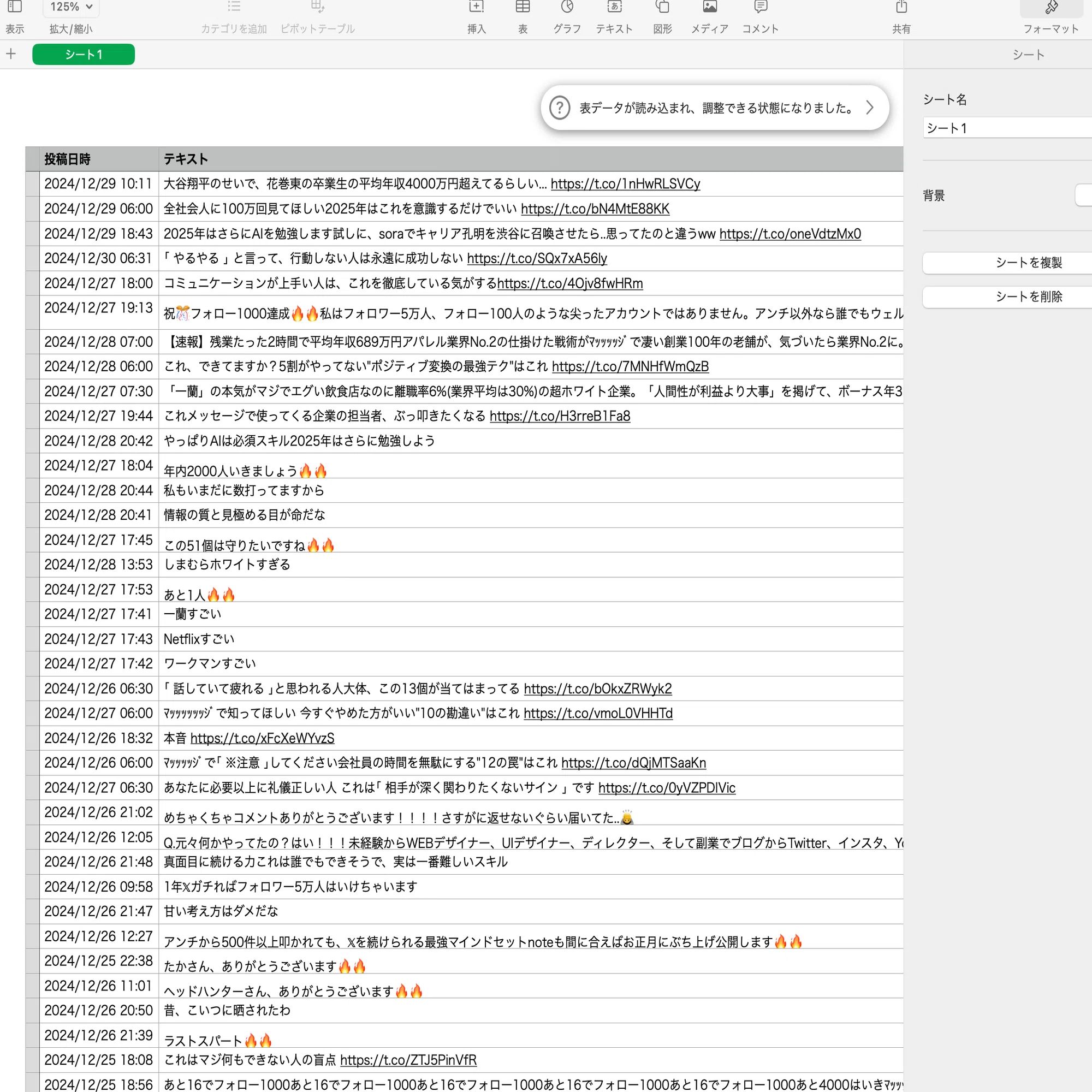Open link https://t.co/oneVdtzMx0
Viewport: 1092px width, 1092px height.
pos(790,234)
